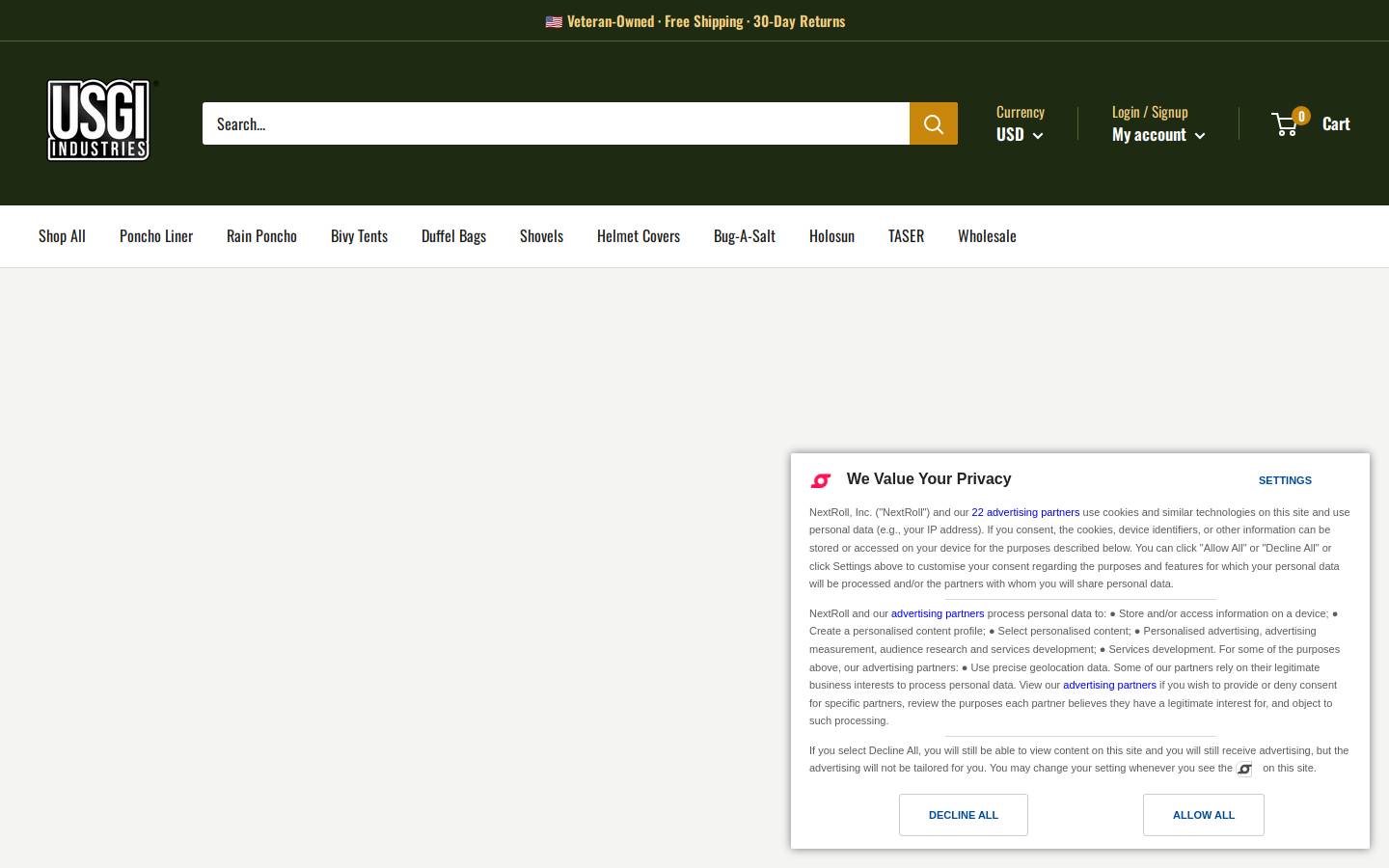Click the NextRoll logo in privacy header
Viewport: 1389px width, 868px height.
[x=821, y=480]
